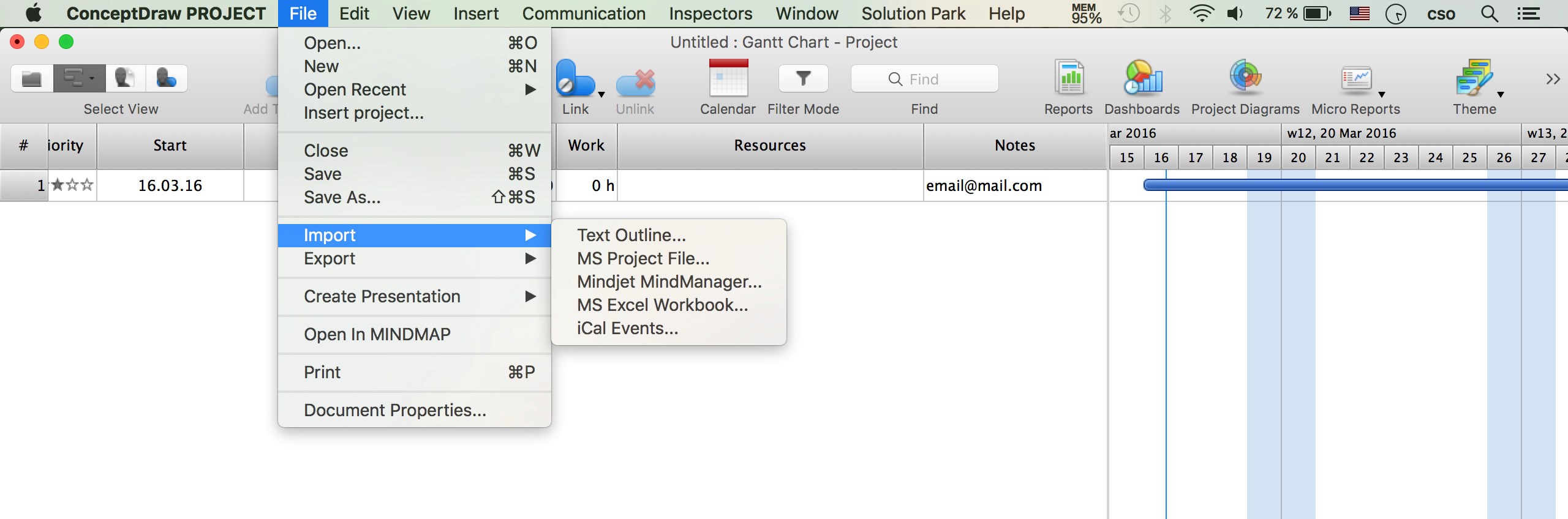Click the US flag input source icon
The width and height of the screenshot is (1568, 519).
tap(1360, 13)
